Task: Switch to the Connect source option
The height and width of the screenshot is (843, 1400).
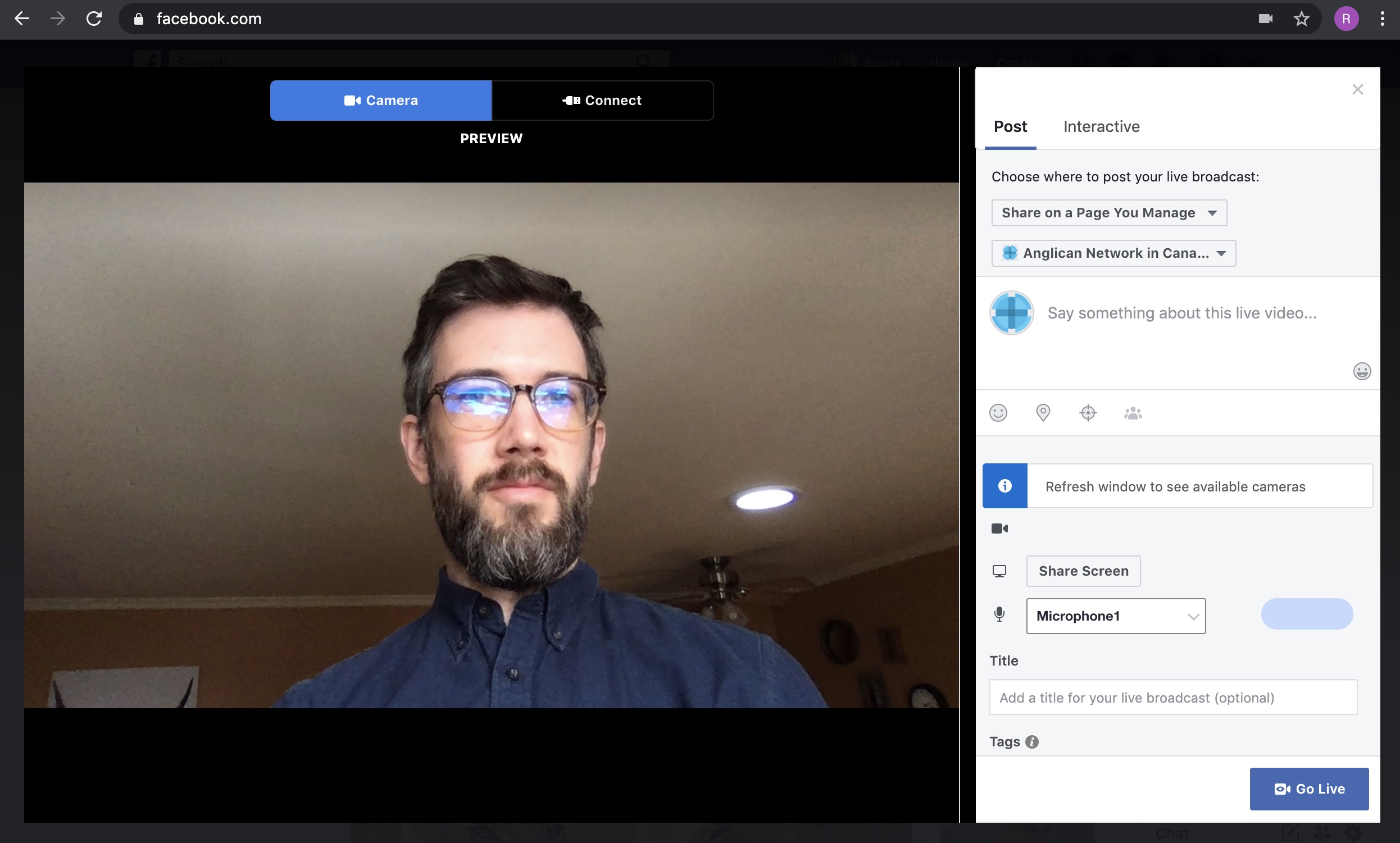Action: (x=602, y=101)
